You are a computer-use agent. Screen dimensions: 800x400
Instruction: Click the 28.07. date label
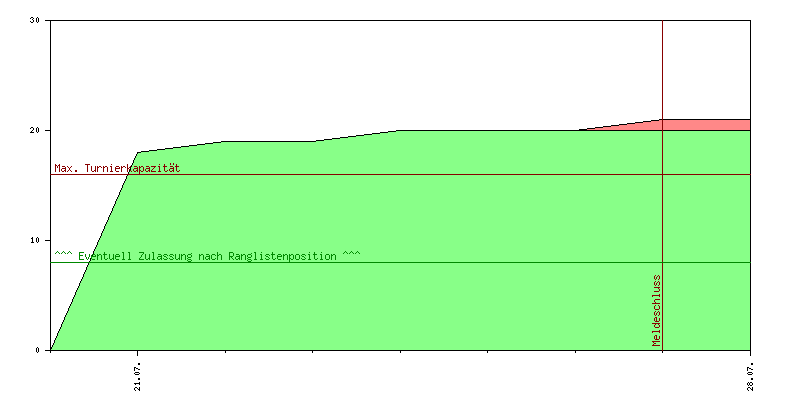(750, 377)
